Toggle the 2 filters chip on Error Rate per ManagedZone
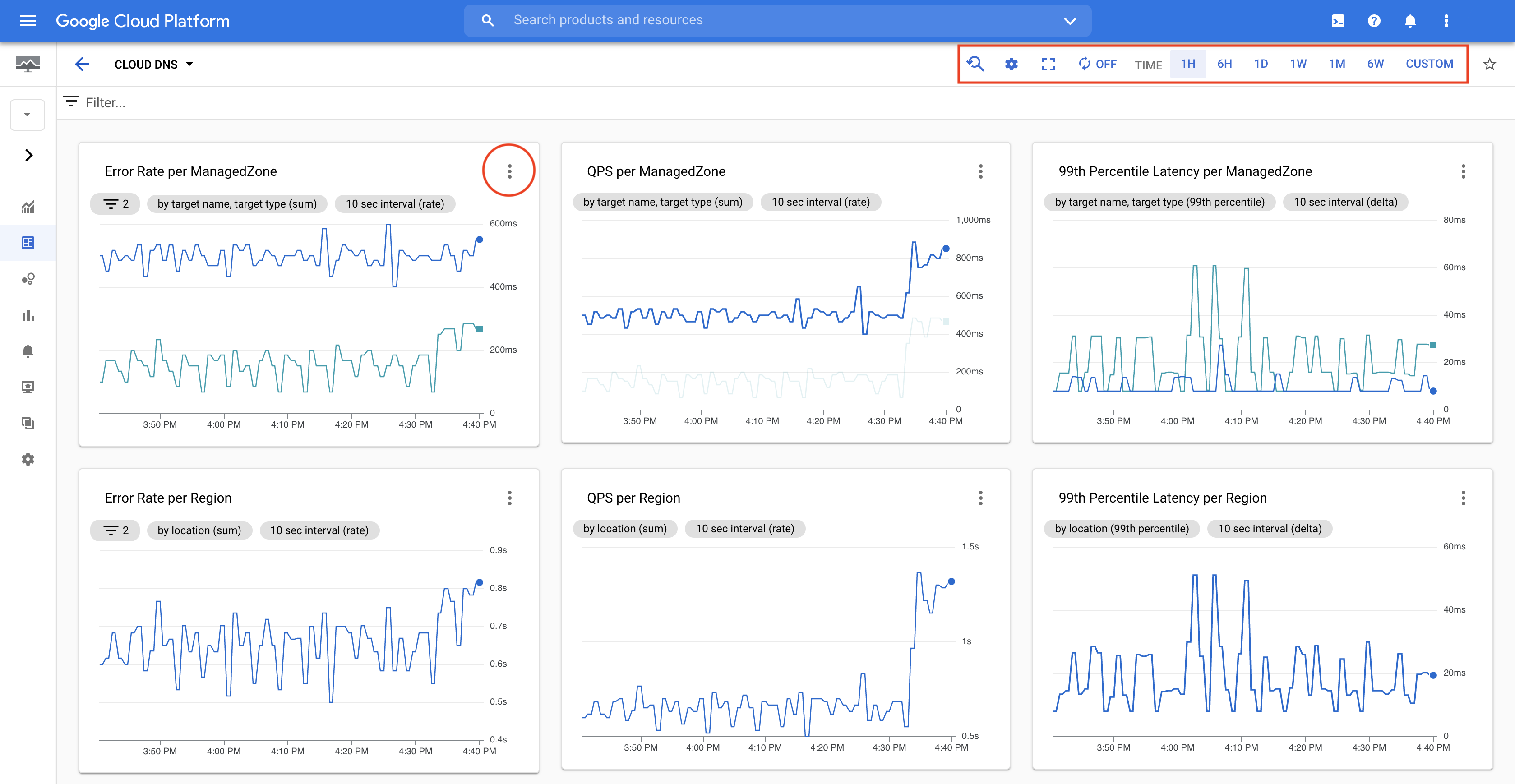This screenshot has width=1515, height=784. pyautogui.click(x=115, y=203)
